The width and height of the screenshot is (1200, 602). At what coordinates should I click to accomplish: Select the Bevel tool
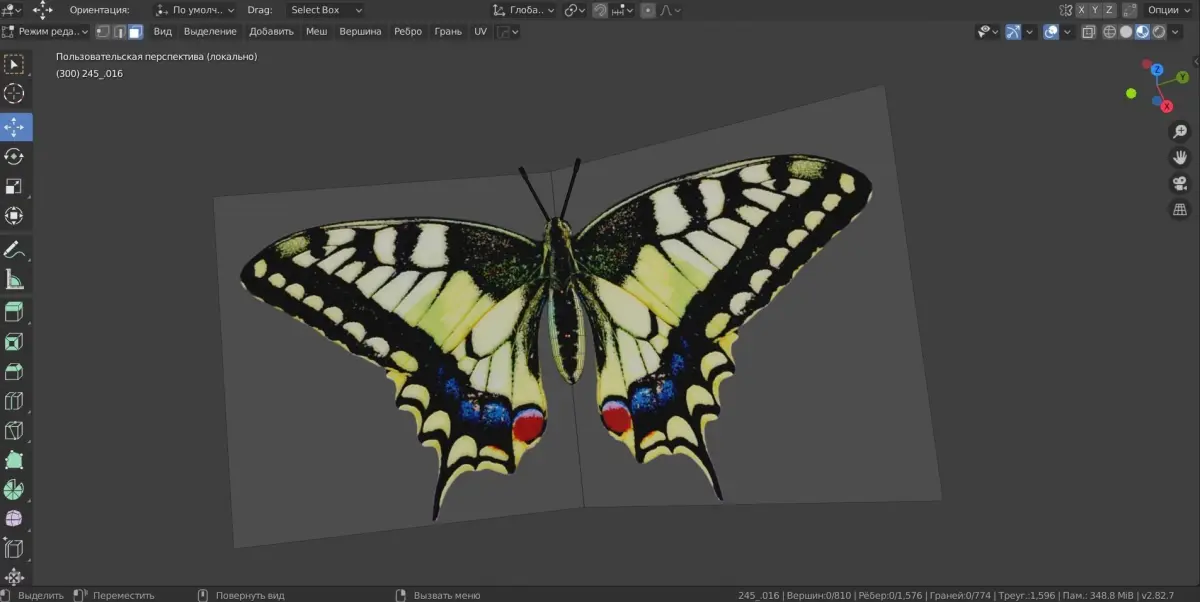[15, 372]
